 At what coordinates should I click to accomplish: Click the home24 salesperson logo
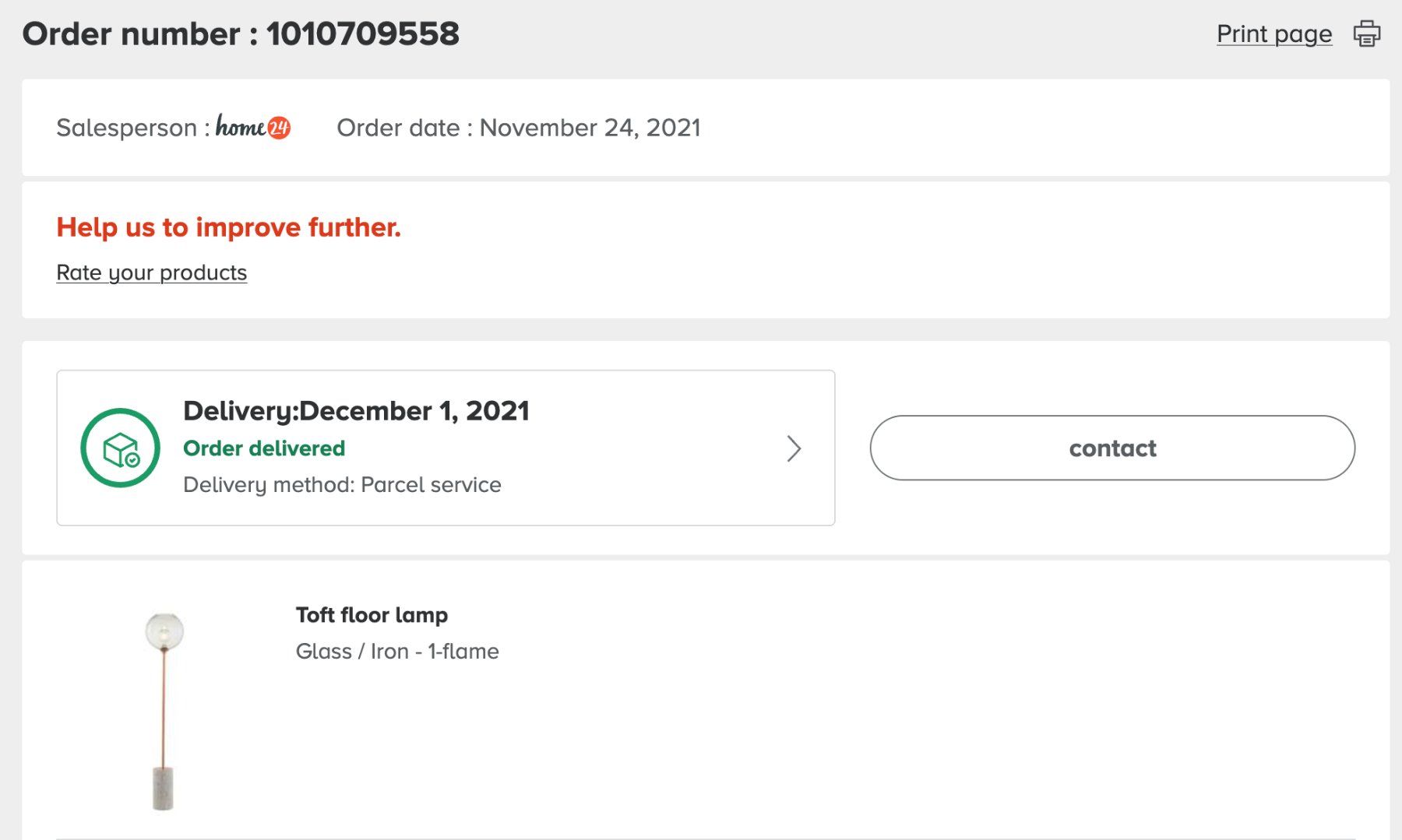click(x=253, y=126)
